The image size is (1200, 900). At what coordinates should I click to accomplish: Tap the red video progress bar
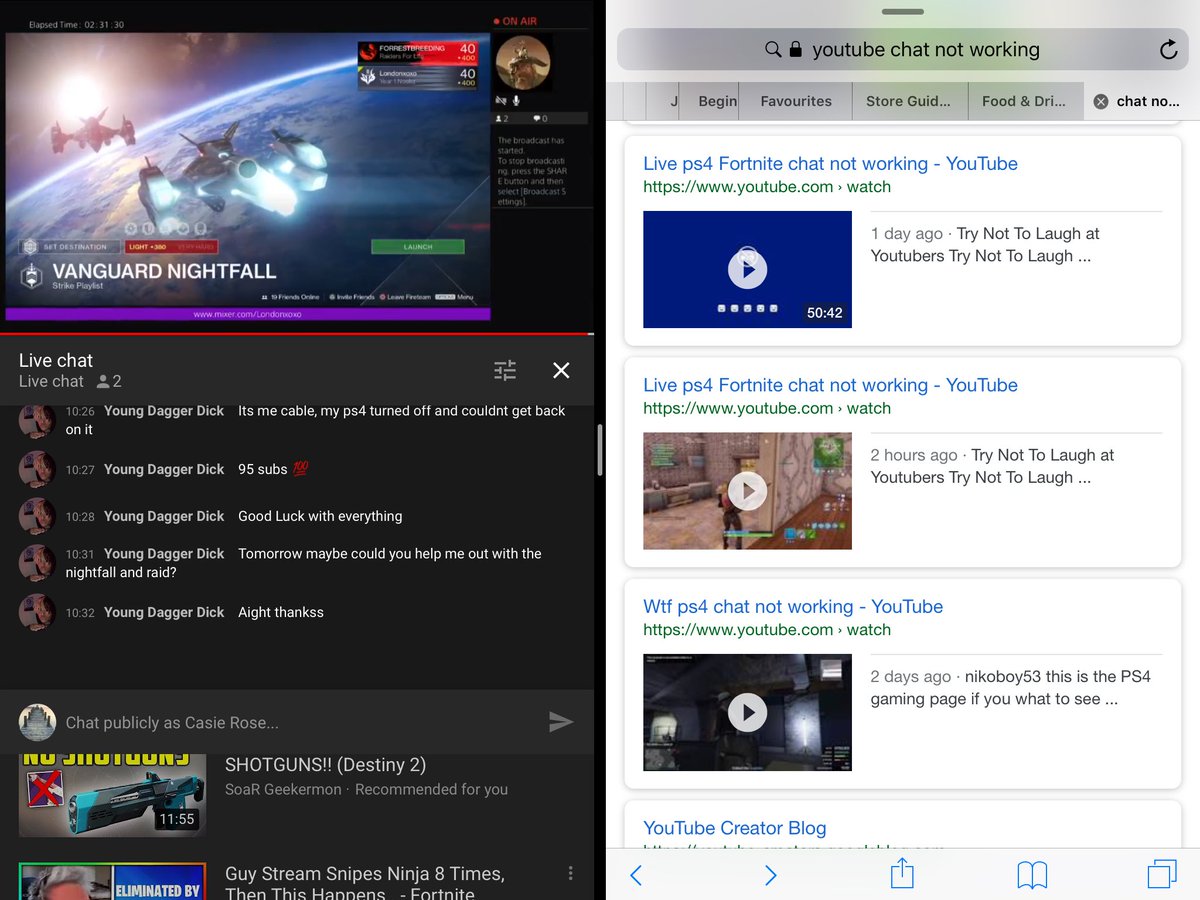(297, 334)
